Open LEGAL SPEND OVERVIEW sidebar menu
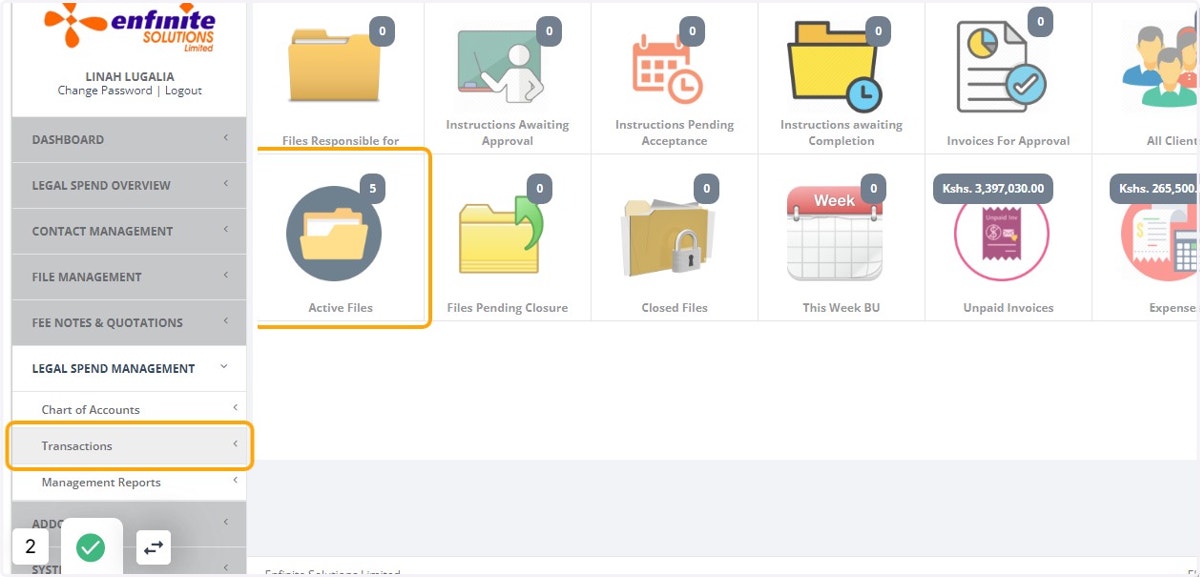The height and width of the screenshot is (577, 1200). 129,185
